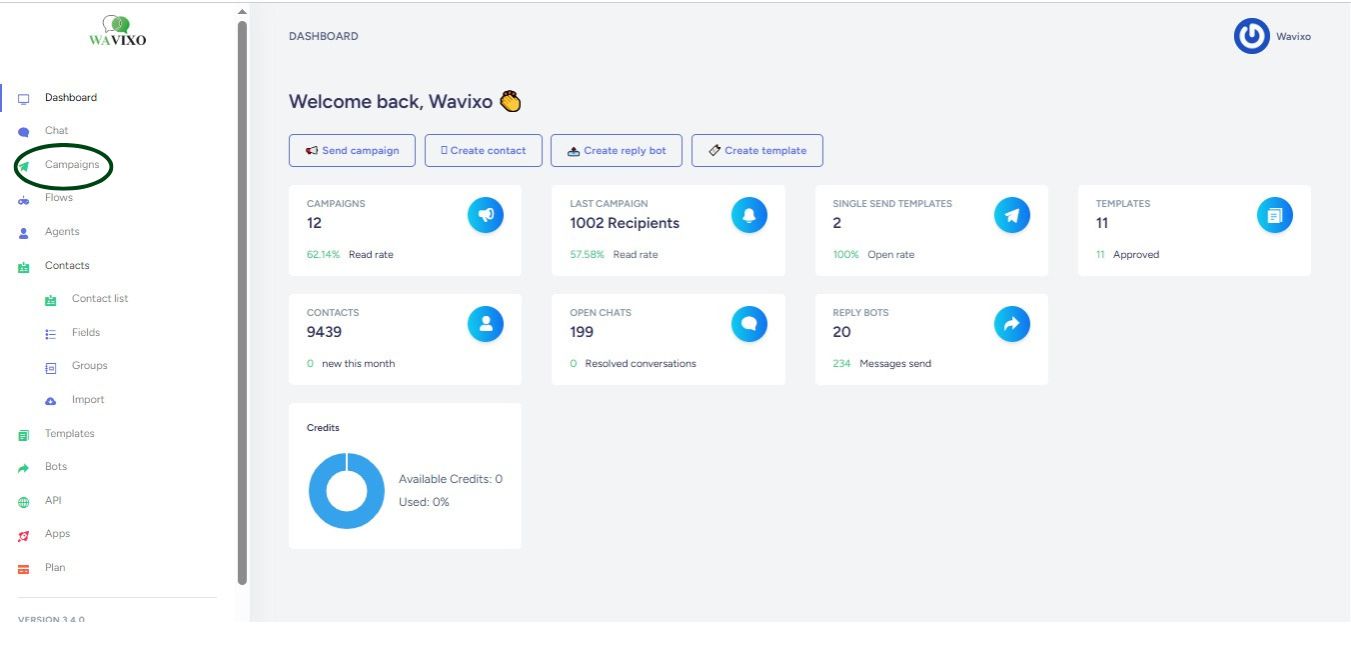The image size is (1351, 645).
Task: Open Campaigns in the sidebar
Action: [71, 165]
